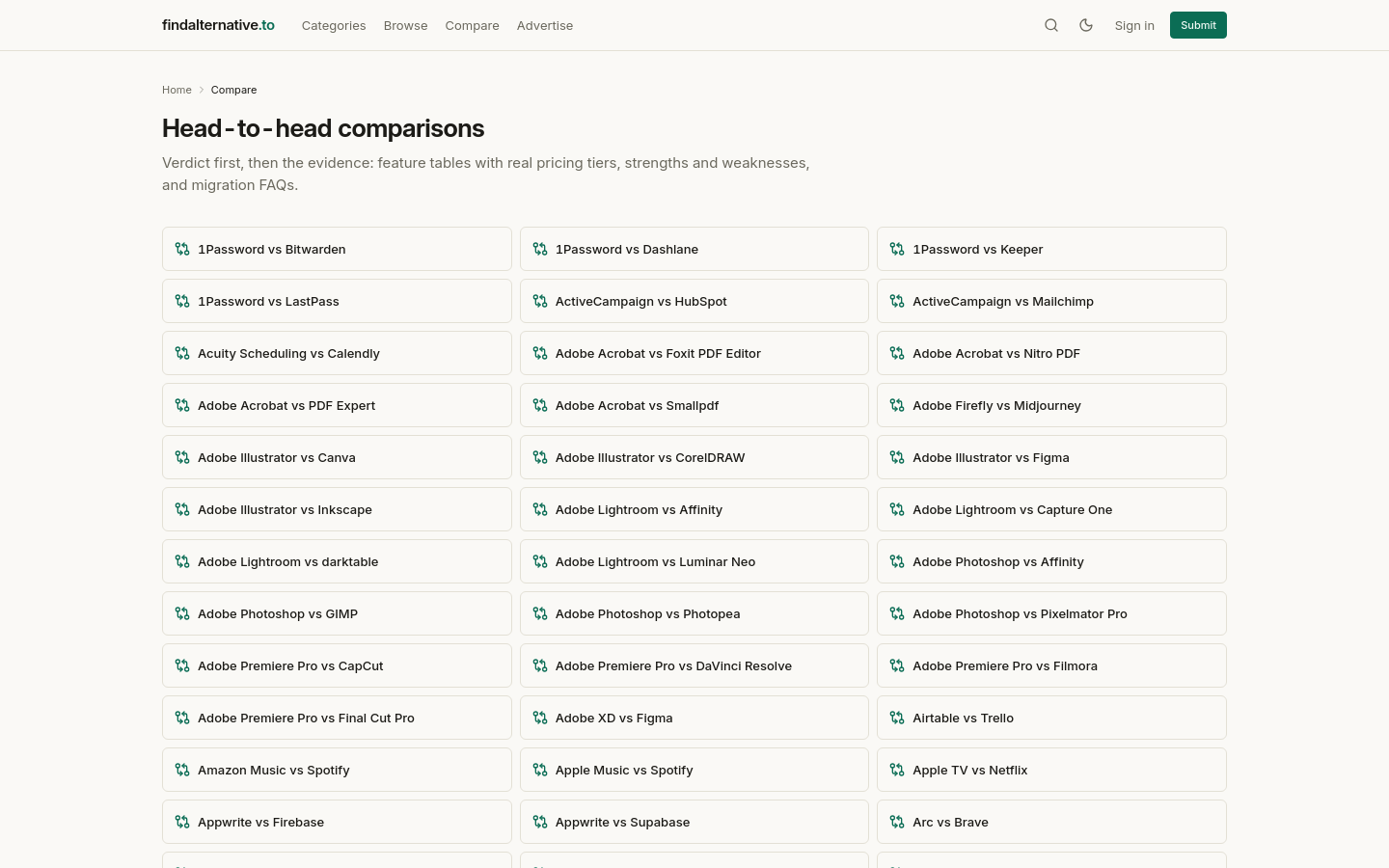Click the icon beside Adobe Lightroom vs Affinity
The image size is (1389, 868).
540,509
